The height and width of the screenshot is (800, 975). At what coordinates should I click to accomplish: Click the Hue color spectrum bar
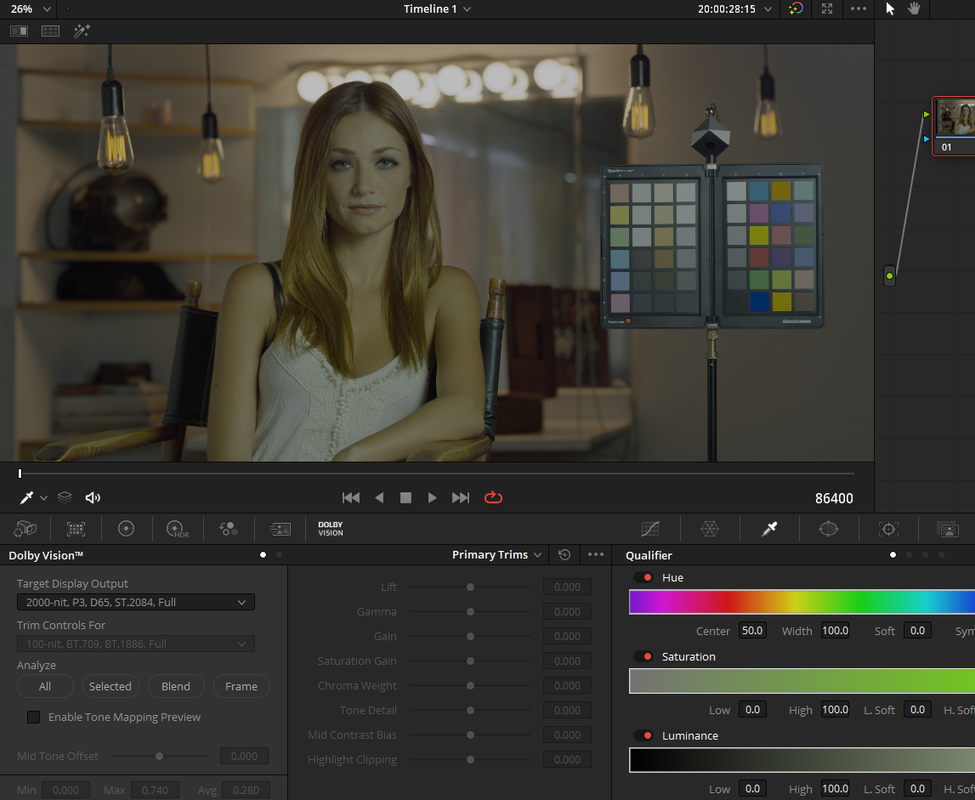point(802,602)
